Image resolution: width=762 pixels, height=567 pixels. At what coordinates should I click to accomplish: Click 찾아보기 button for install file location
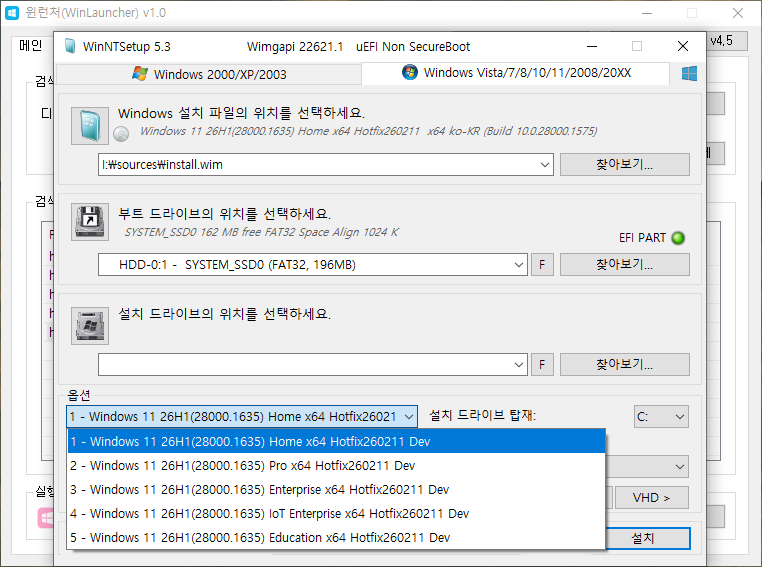tap(624, 165)
